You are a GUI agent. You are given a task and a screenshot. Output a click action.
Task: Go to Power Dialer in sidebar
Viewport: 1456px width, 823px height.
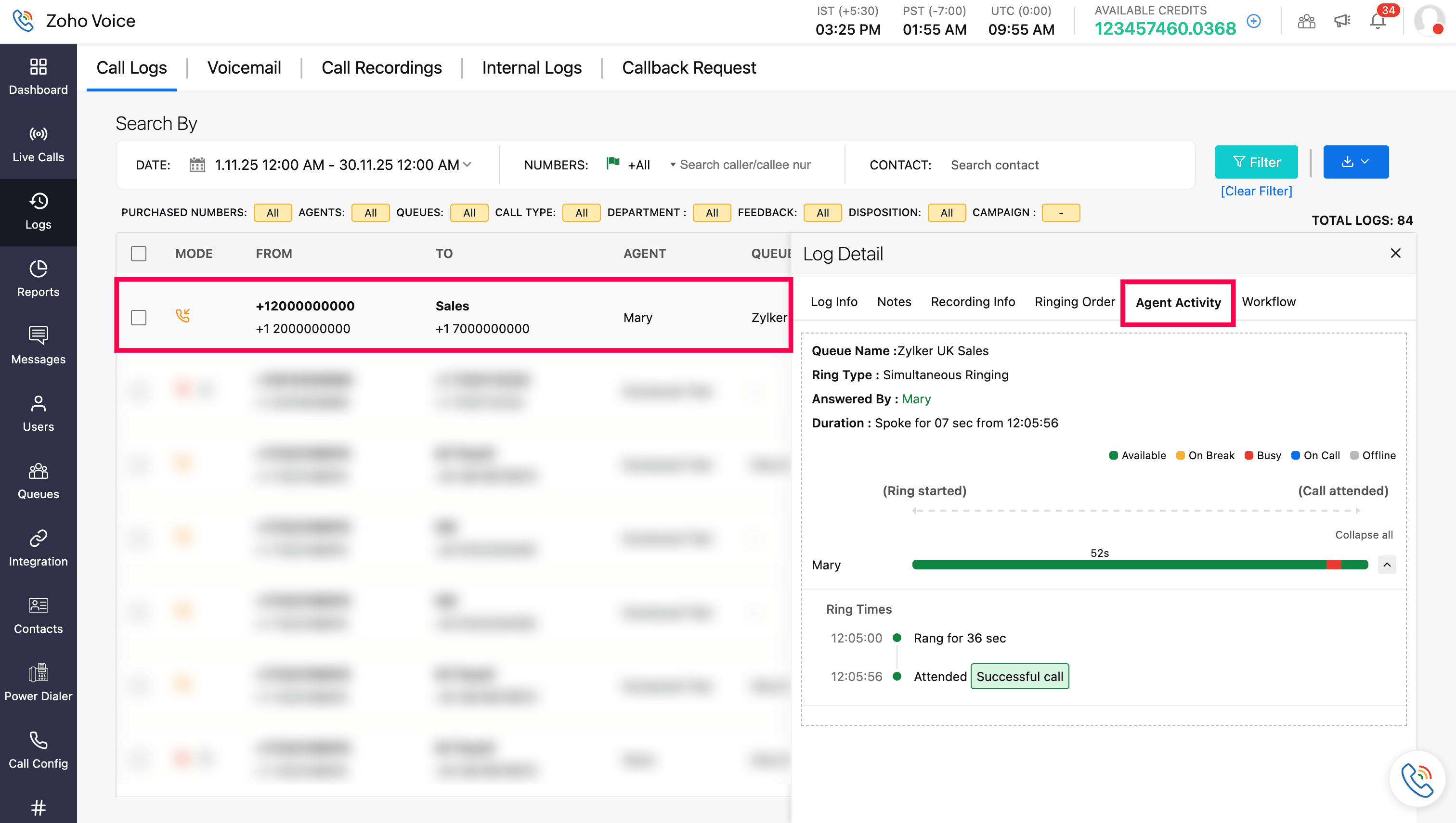coord(38,683)
